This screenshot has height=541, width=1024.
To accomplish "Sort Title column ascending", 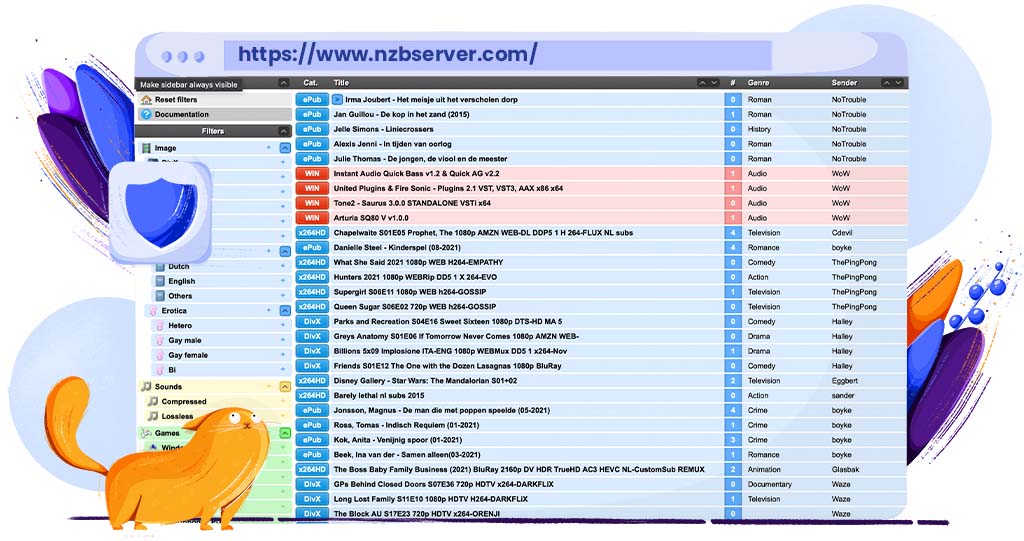I will click(702, 83).
